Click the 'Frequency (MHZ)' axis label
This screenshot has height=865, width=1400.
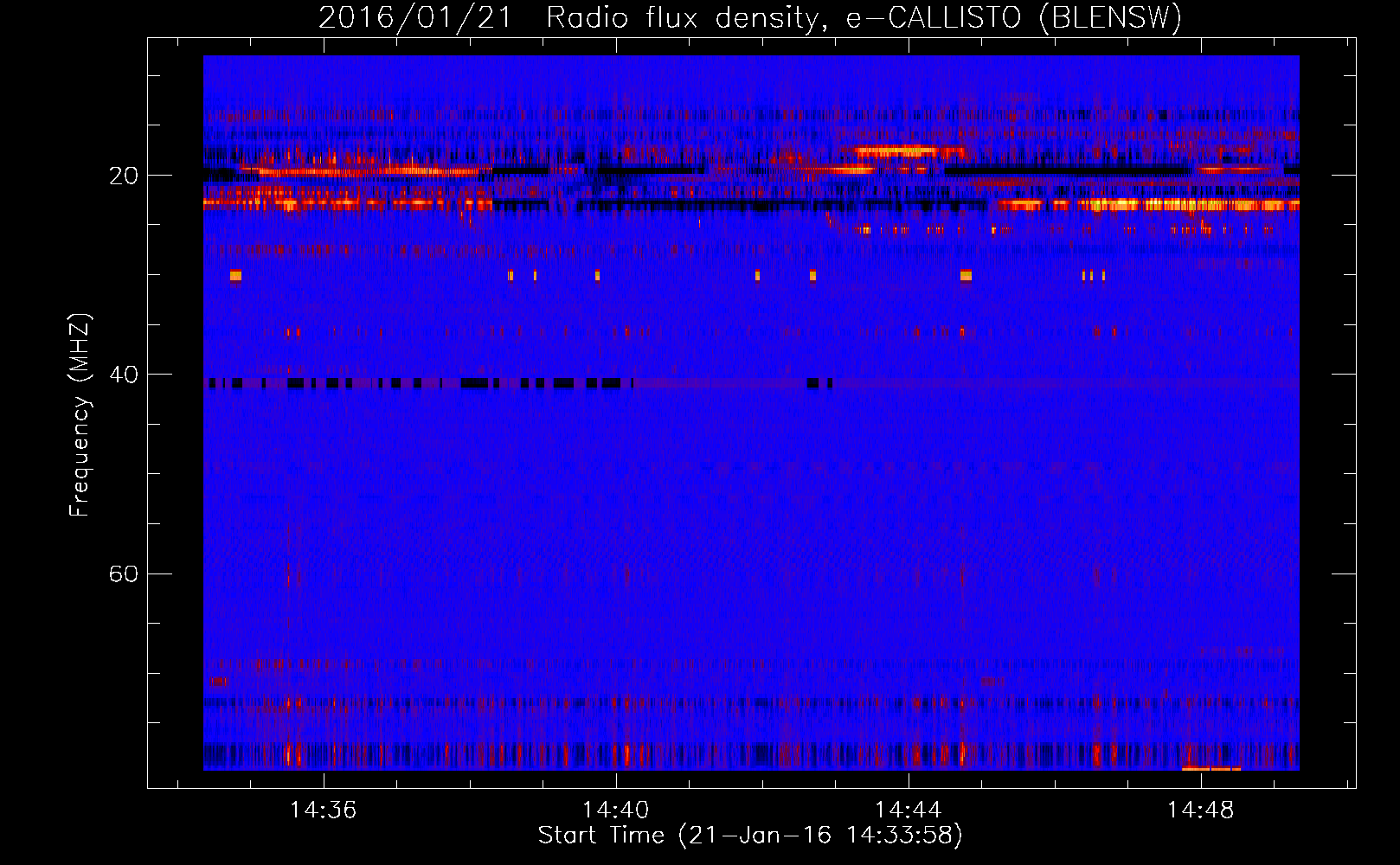(x=80, y=415)
